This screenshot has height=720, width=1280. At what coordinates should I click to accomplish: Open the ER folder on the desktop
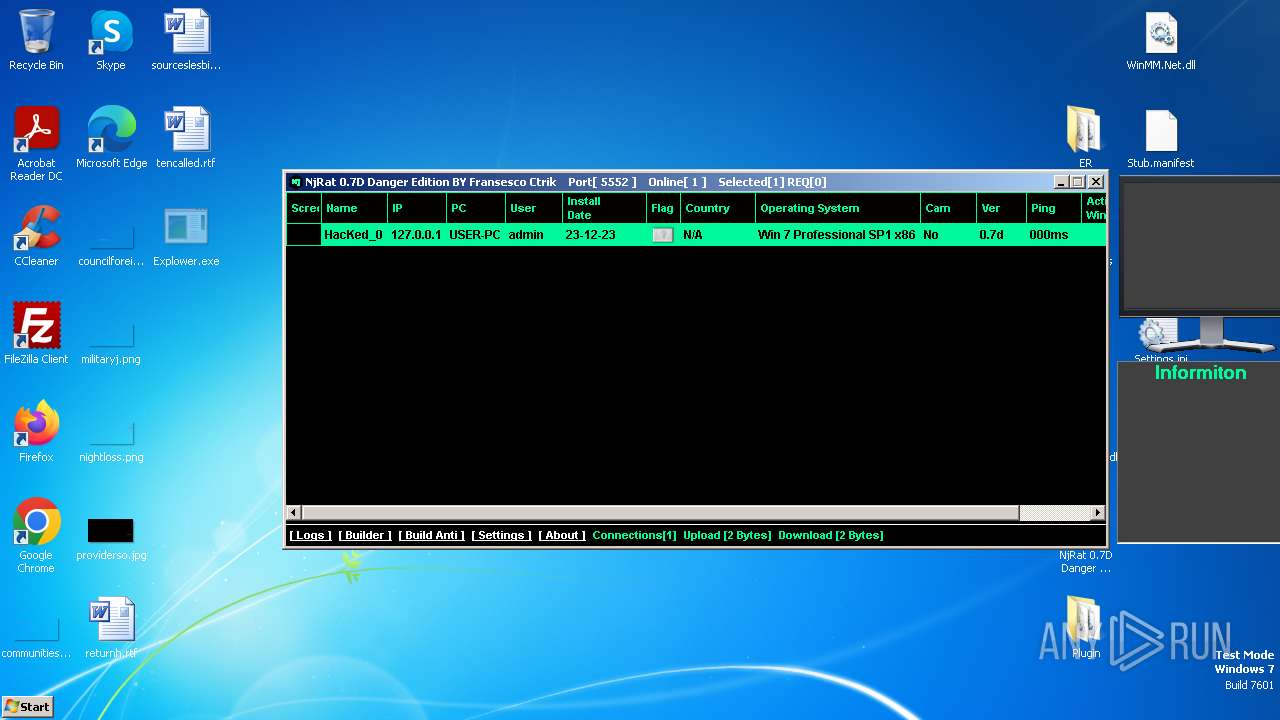coord(1085,138)
